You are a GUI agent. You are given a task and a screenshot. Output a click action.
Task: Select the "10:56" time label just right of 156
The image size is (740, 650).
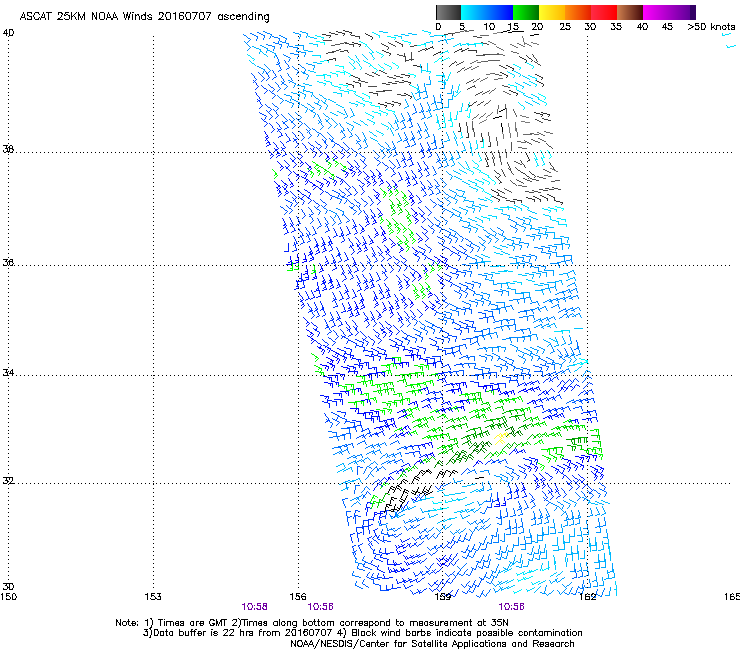(320, 607)
